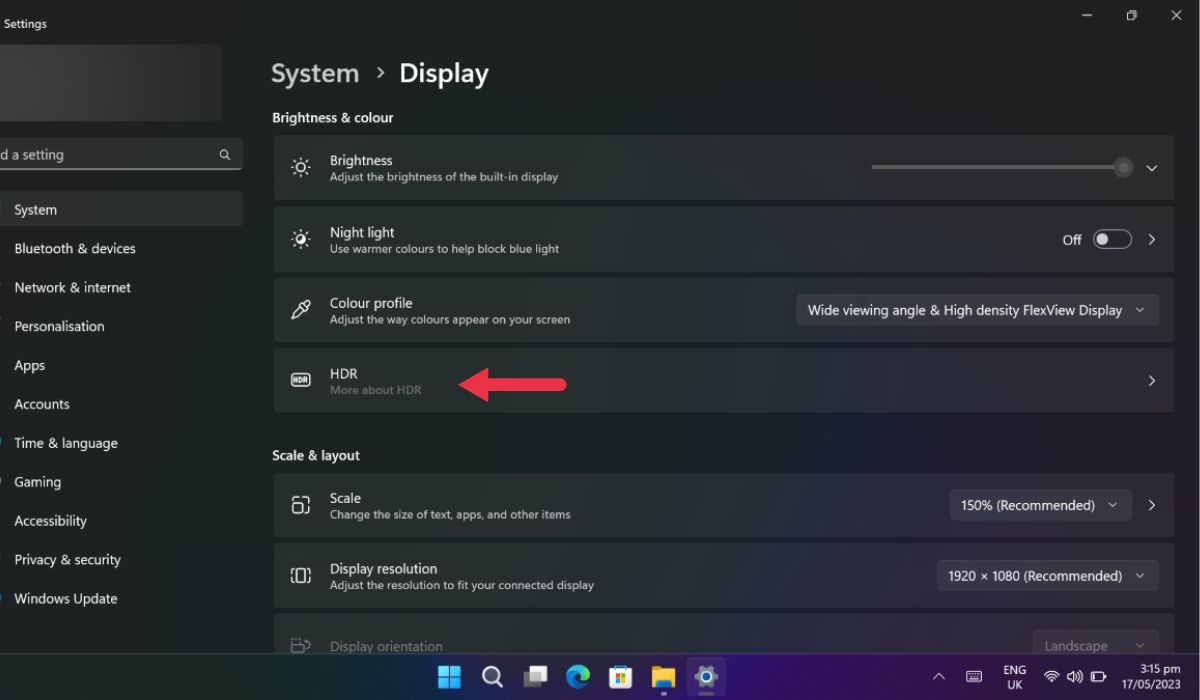Expand the Brightness options chevron
The width and height of the screenshot is (1200, 700).
tap(1151, 167)
